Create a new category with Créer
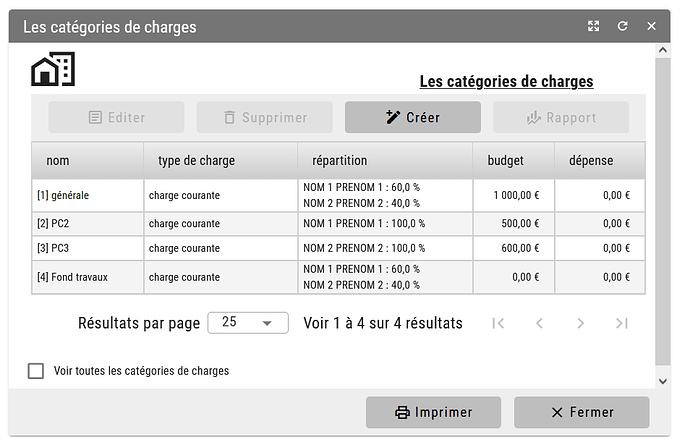The width and height of the screenshot is (690, 444). [x=413, y=117]
